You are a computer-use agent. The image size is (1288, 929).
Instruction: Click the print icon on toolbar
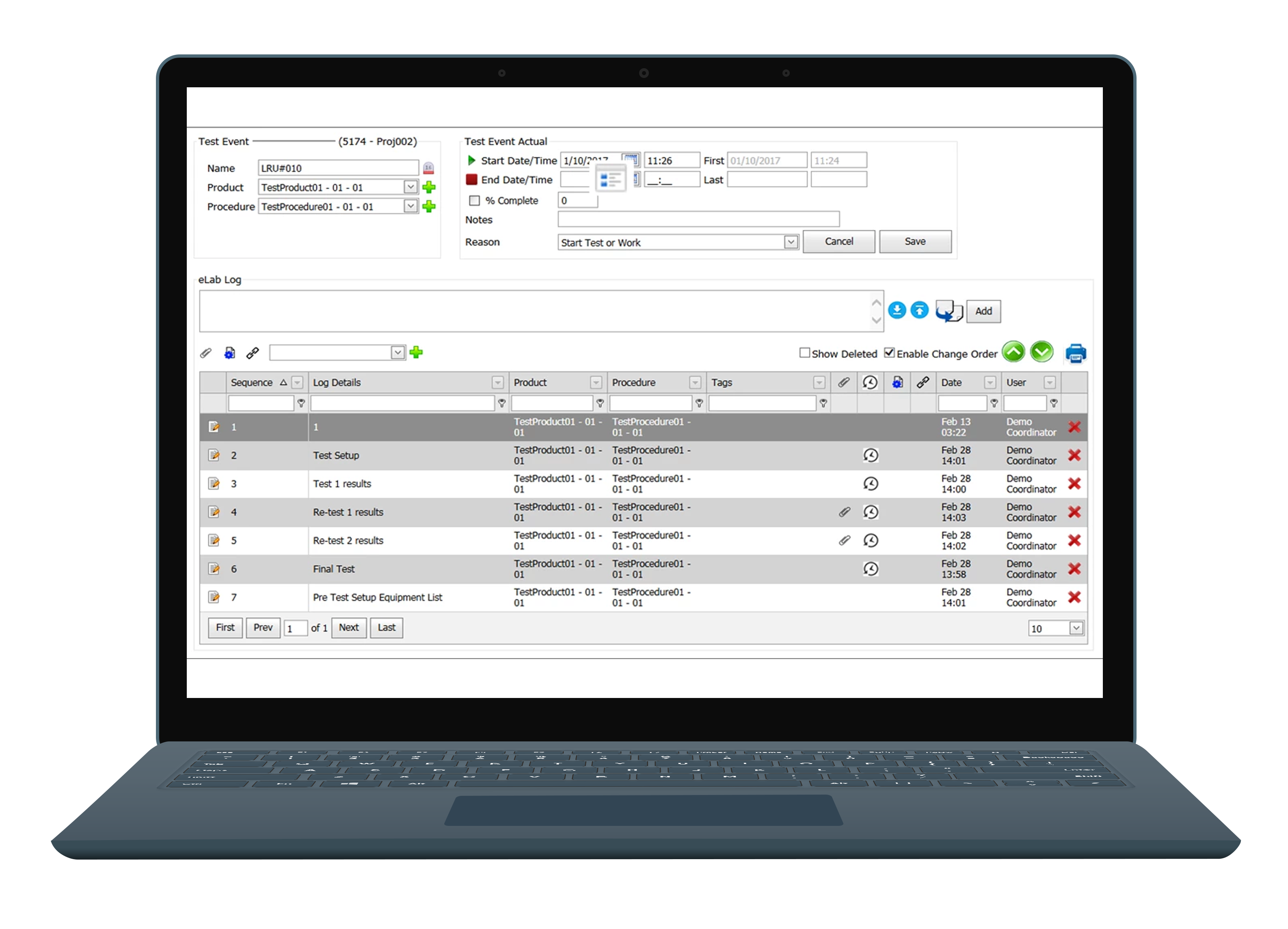1079,353
